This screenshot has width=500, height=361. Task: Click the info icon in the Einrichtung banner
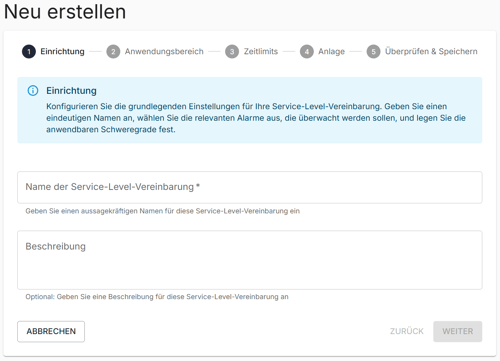[x=33, y=91]
